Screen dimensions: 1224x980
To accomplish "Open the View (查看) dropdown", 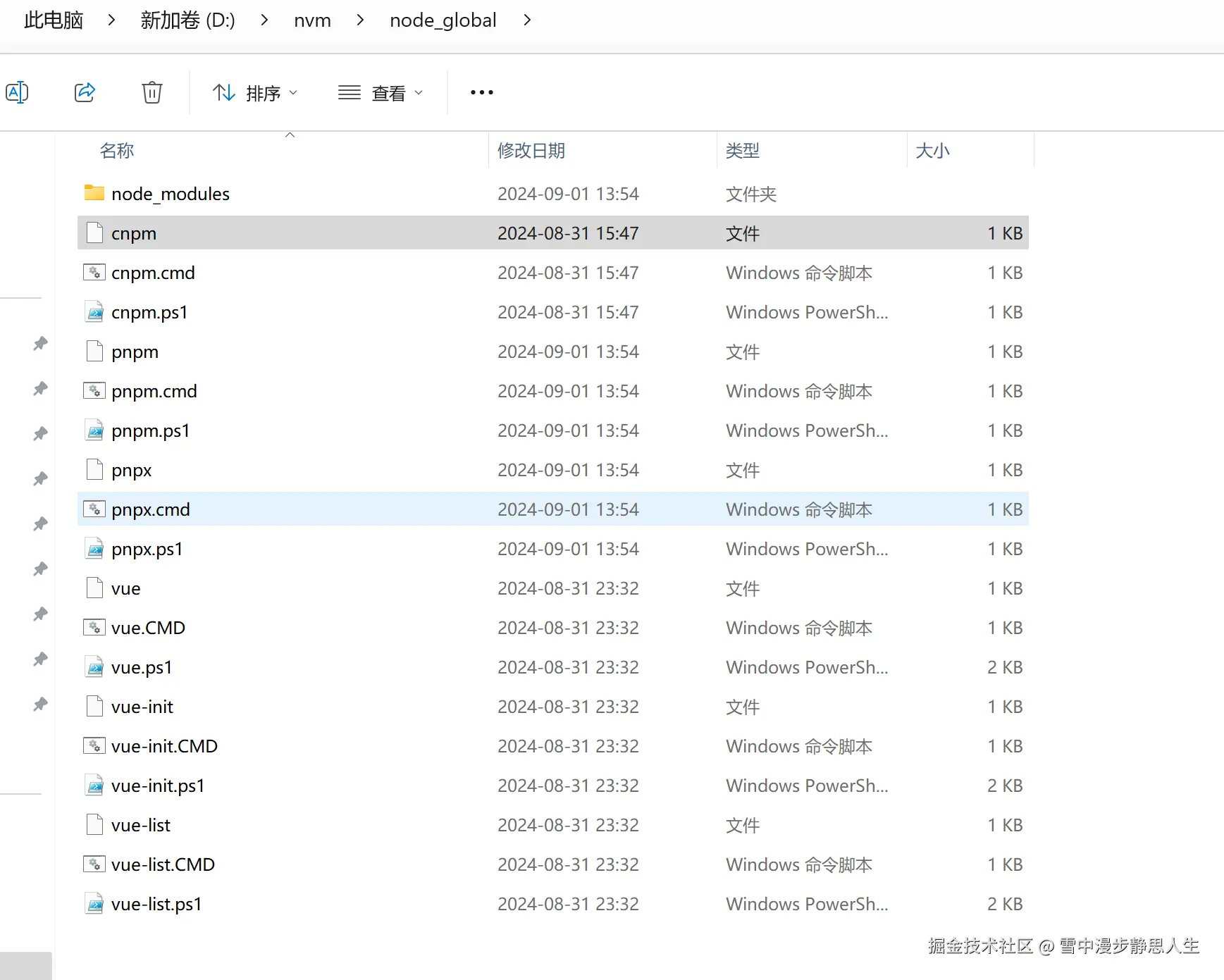I will tap(381, 93).
